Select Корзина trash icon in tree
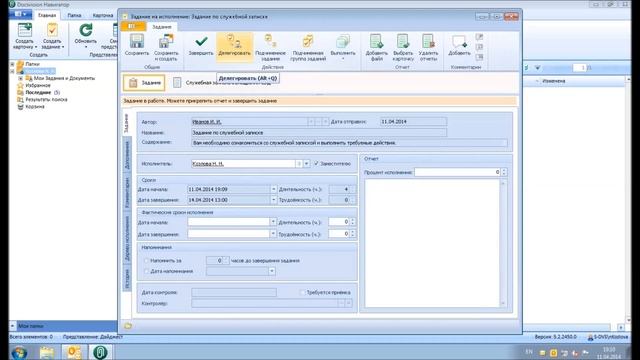The image size is (640, 360). pyautogui.click(x=20, y=107)
